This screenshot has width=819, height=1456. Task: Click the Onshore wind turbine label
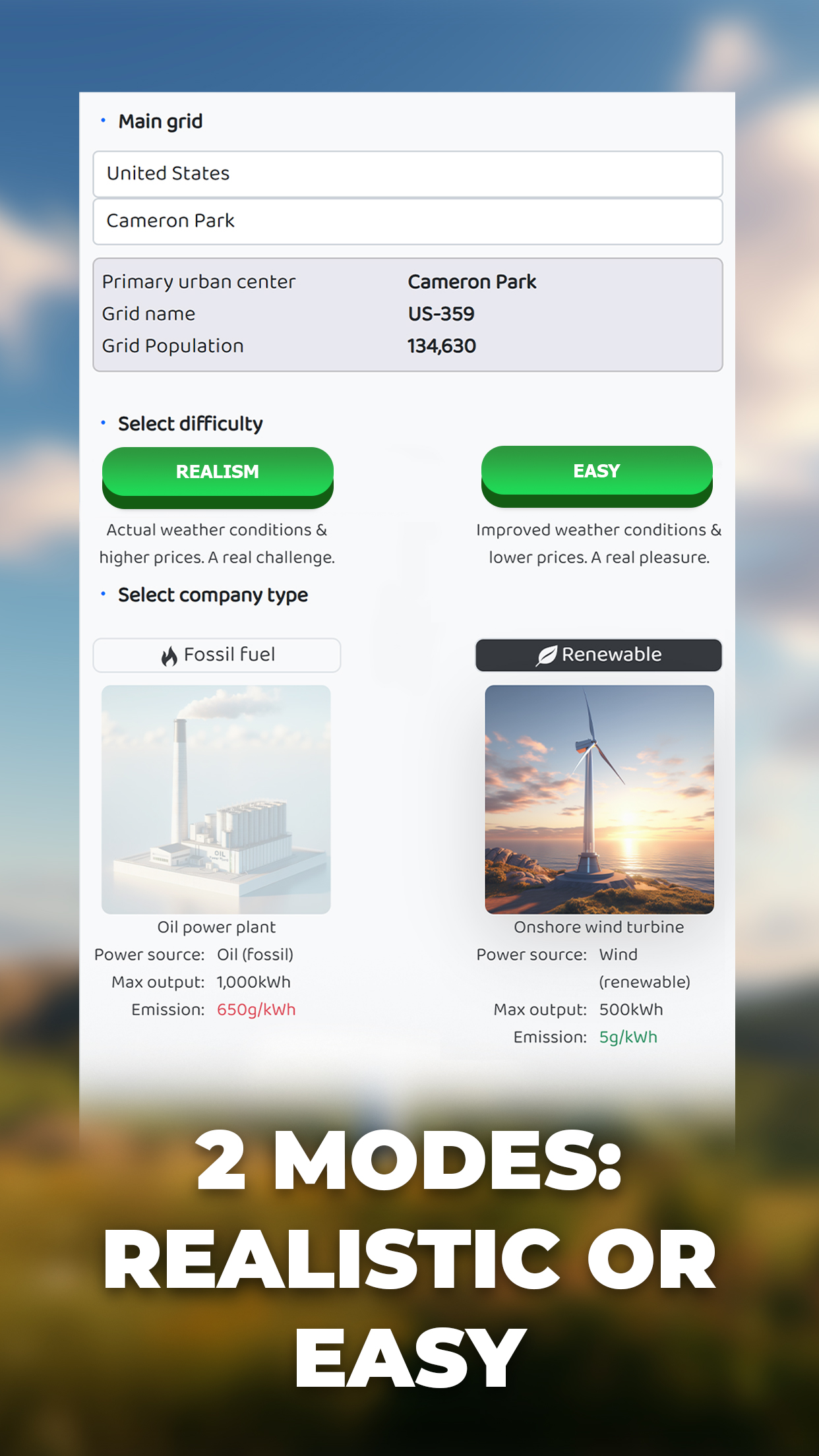click(x=599, y=927)
